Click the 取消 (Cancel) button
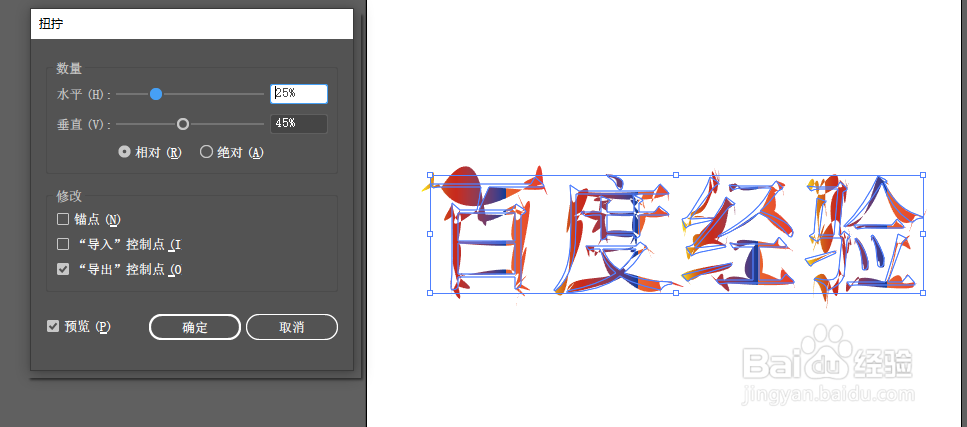Viewport: 967px width, 427px height. click(292, 327)
